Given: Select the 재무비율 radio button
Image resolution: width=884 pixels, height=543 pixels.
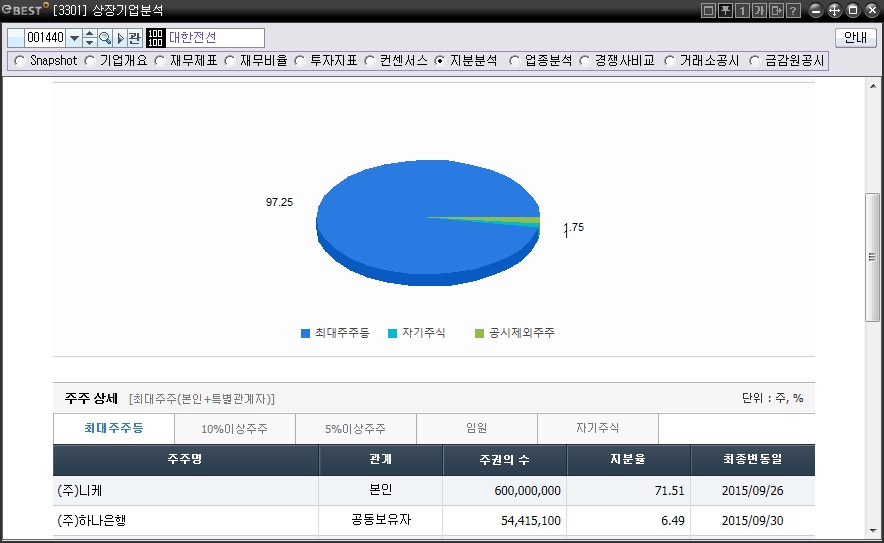Looking at the screenshot, I should pyautogui.click(x=230, y=61).
